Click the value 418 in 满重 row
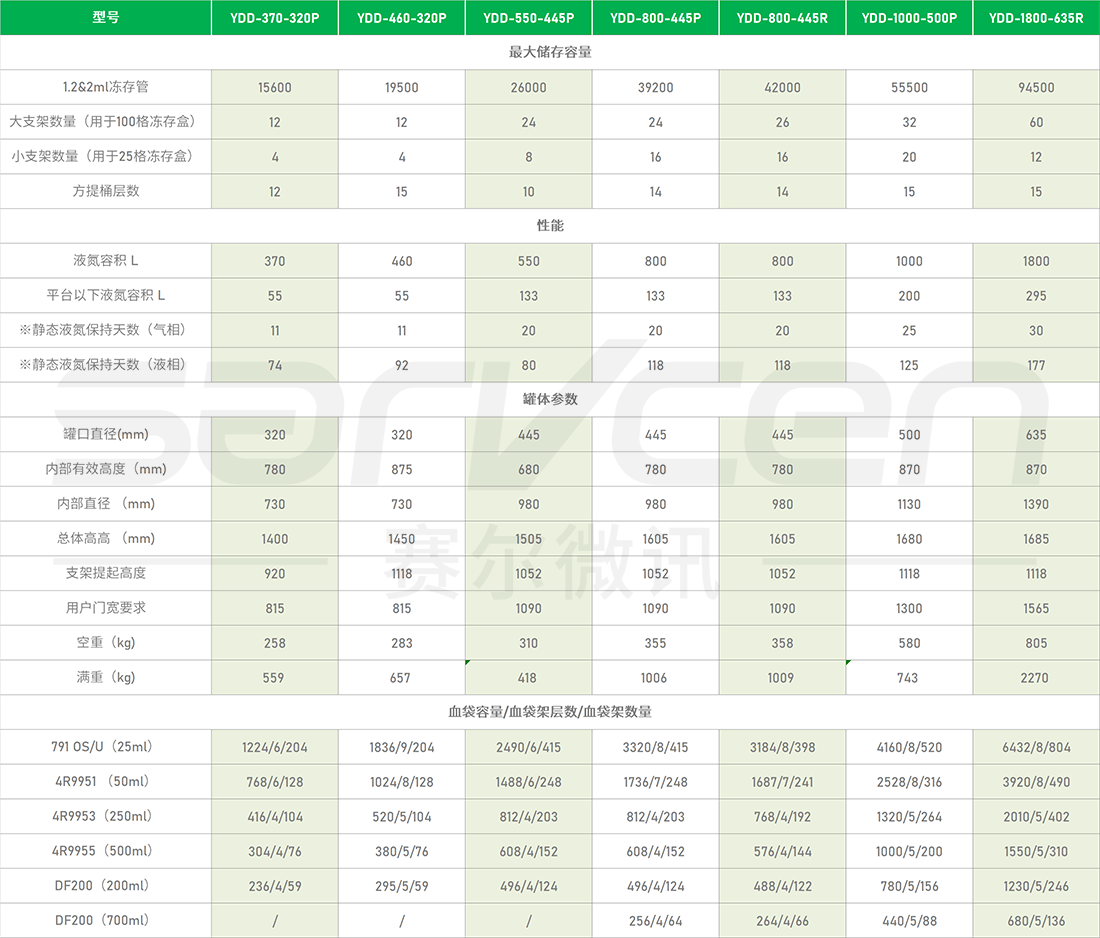Screen dimensions: 1100x938 coord(527,678)
